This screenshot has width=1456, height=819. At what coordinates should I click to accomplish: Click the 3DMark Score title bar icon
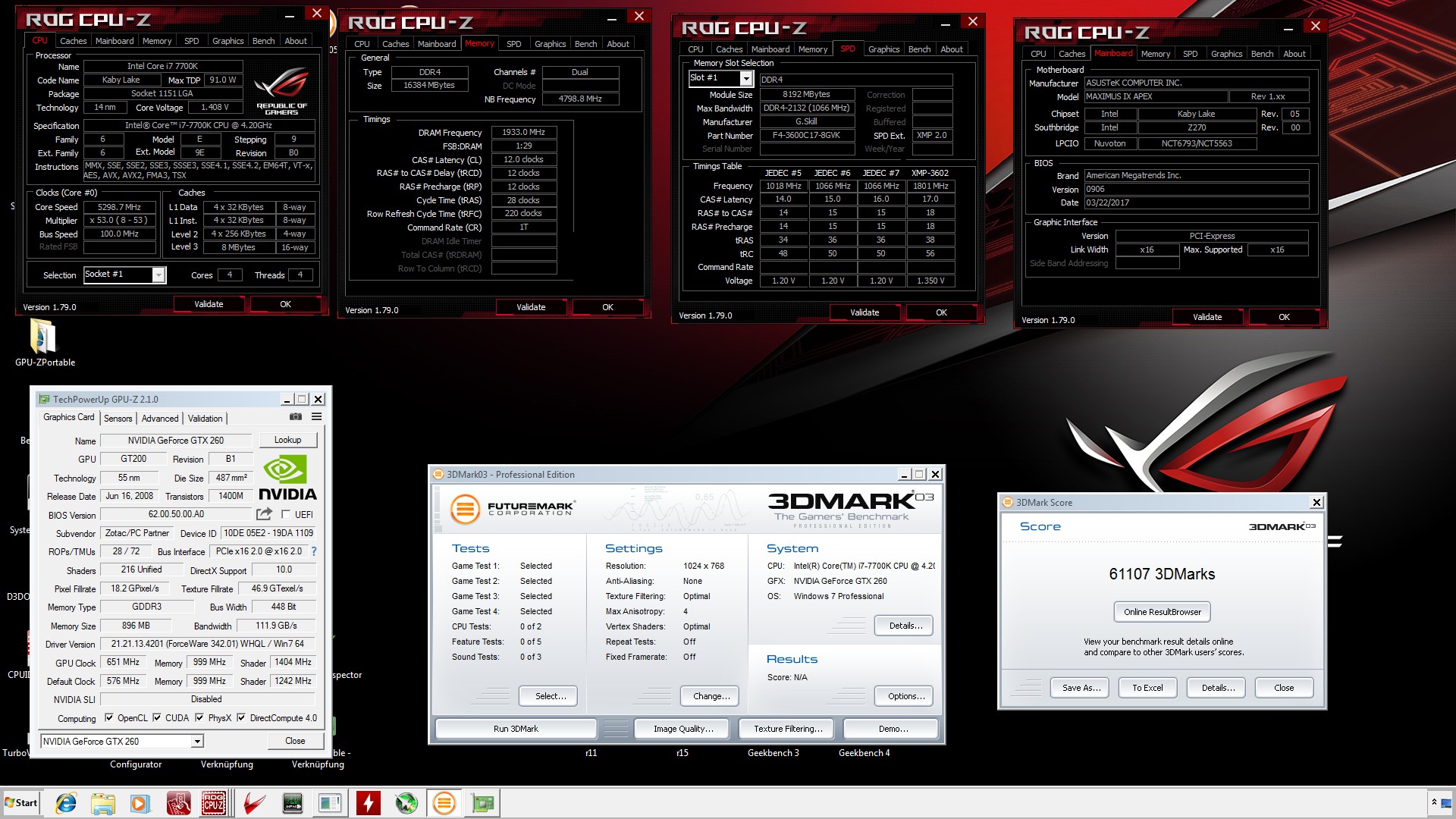coord(1008,502)
